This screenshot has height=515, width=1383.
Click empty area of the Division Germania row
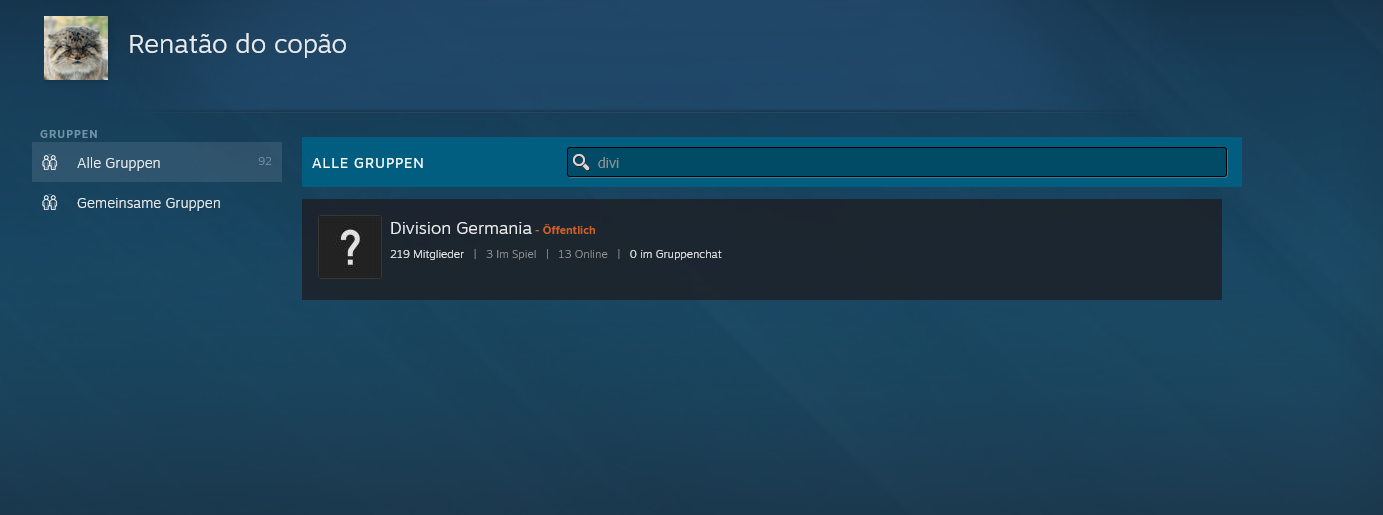pos(950,250)
